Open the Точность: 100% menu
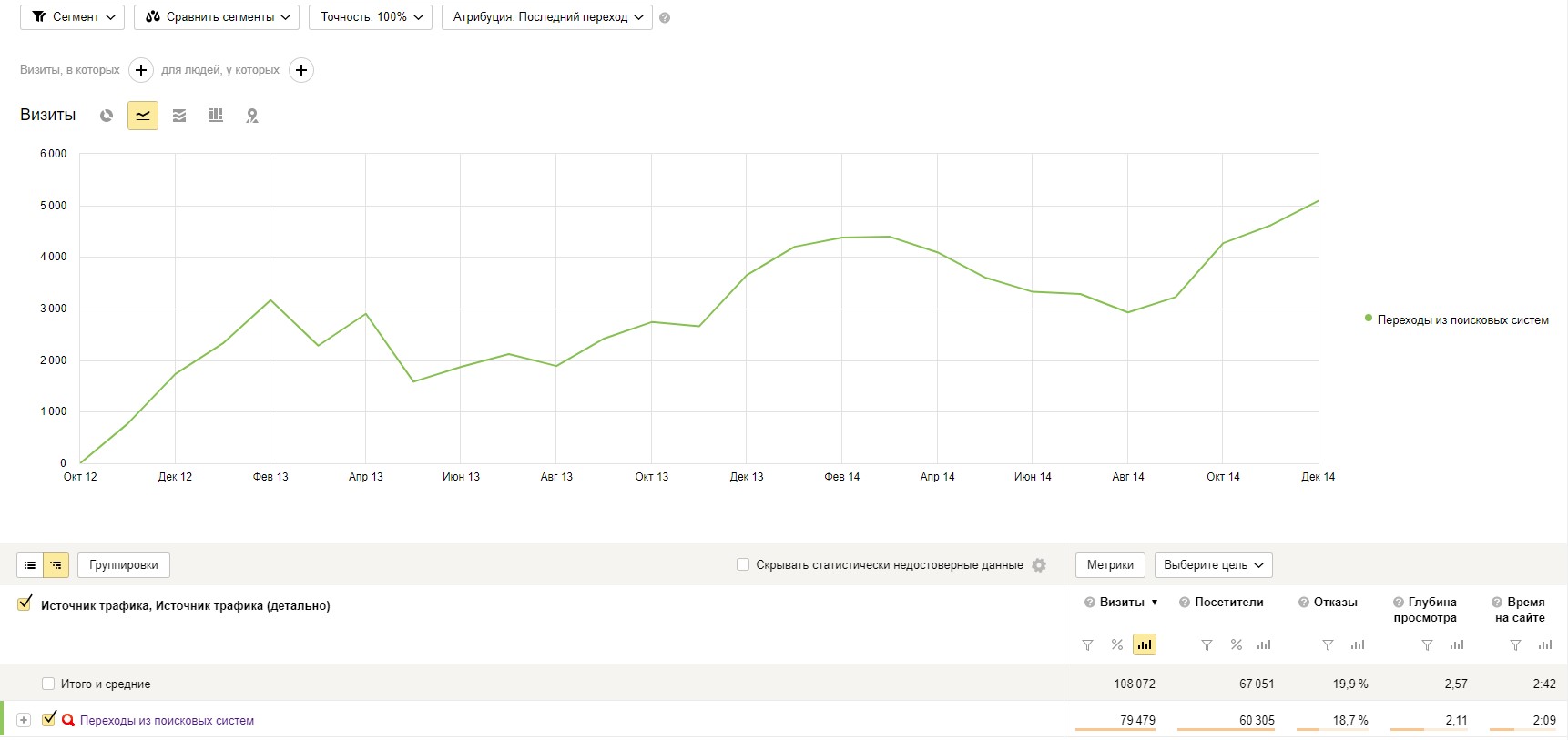This screenshot has width=1568, height=740. [x=371, y=17]
